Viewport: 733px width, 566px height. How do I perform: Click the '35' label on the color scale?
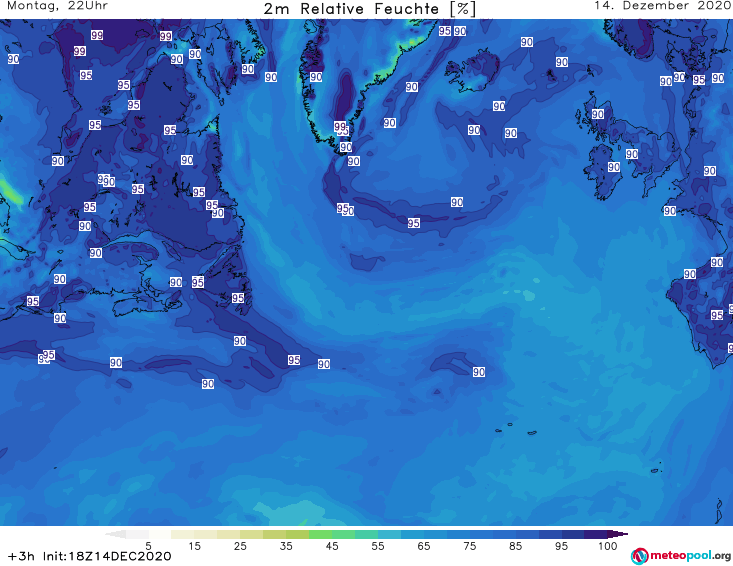[x=286, y=546]
